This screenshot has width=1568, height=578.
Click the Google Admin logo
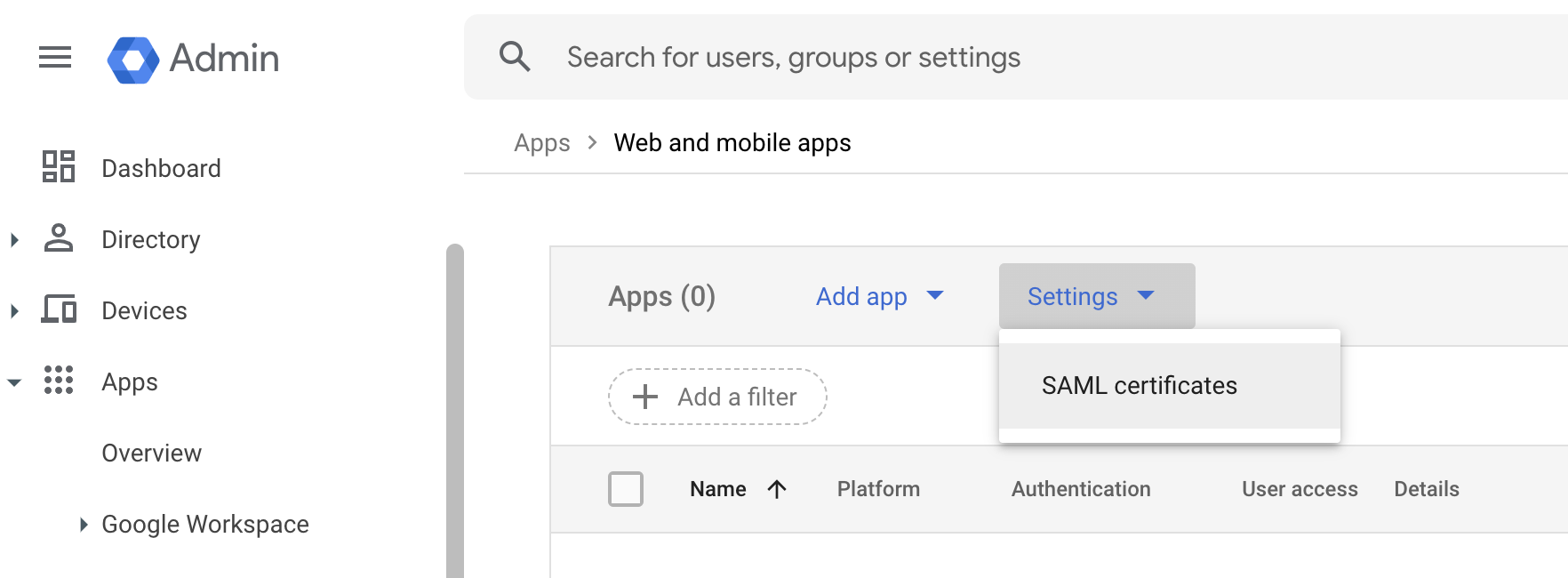[133, 60]
